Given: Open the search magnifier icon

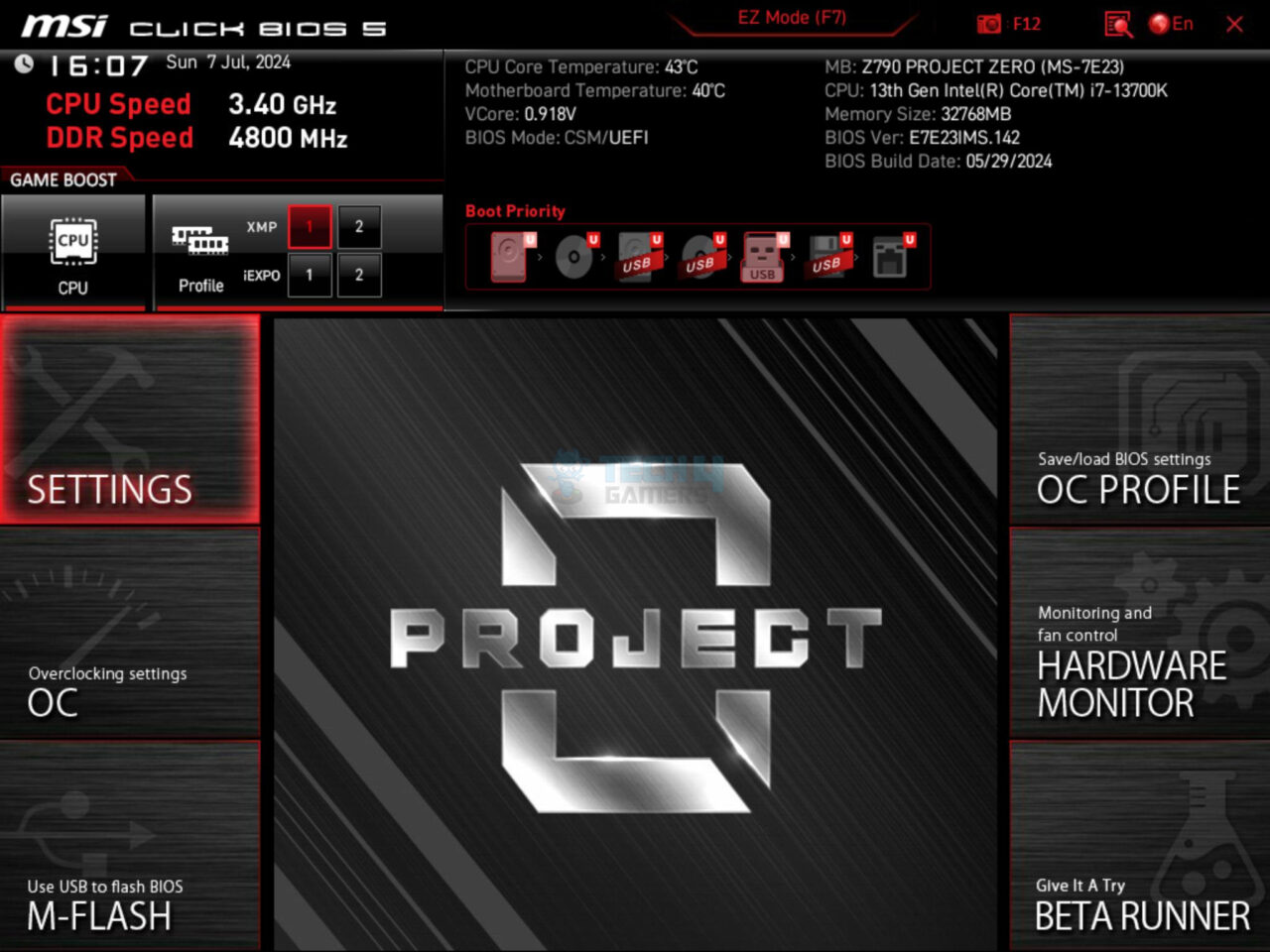Looking at the screenshot, I should pyautogui.click(x=1117, y=24).
